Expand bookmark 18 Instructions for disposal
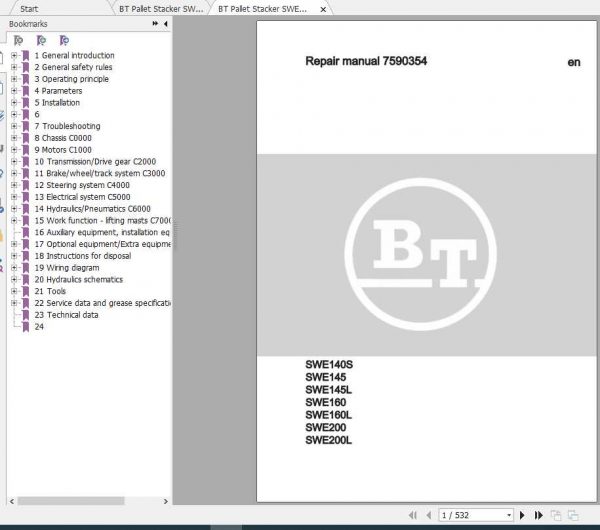This screenshot has width=600, height=530. click(x=14, y=256)
